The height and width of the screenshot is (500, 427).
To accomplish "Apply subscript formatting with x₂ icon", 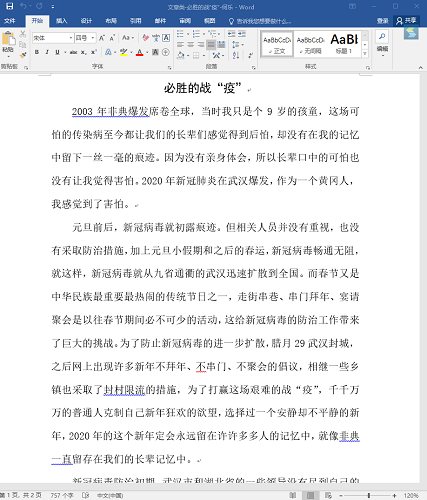I will 84,52.
